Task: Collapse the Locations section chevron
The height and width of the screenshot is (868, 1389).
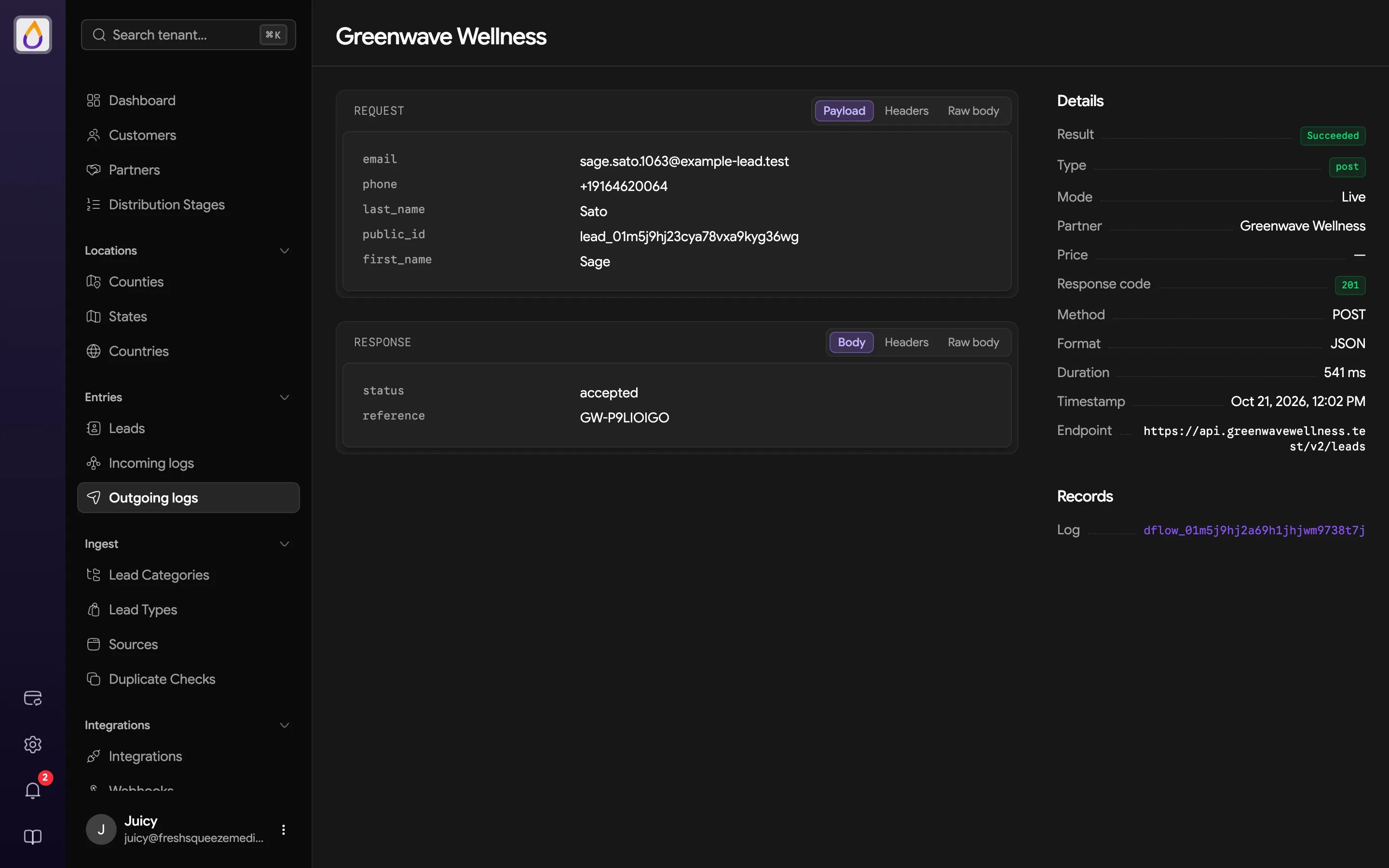Action: click(284, 251)
